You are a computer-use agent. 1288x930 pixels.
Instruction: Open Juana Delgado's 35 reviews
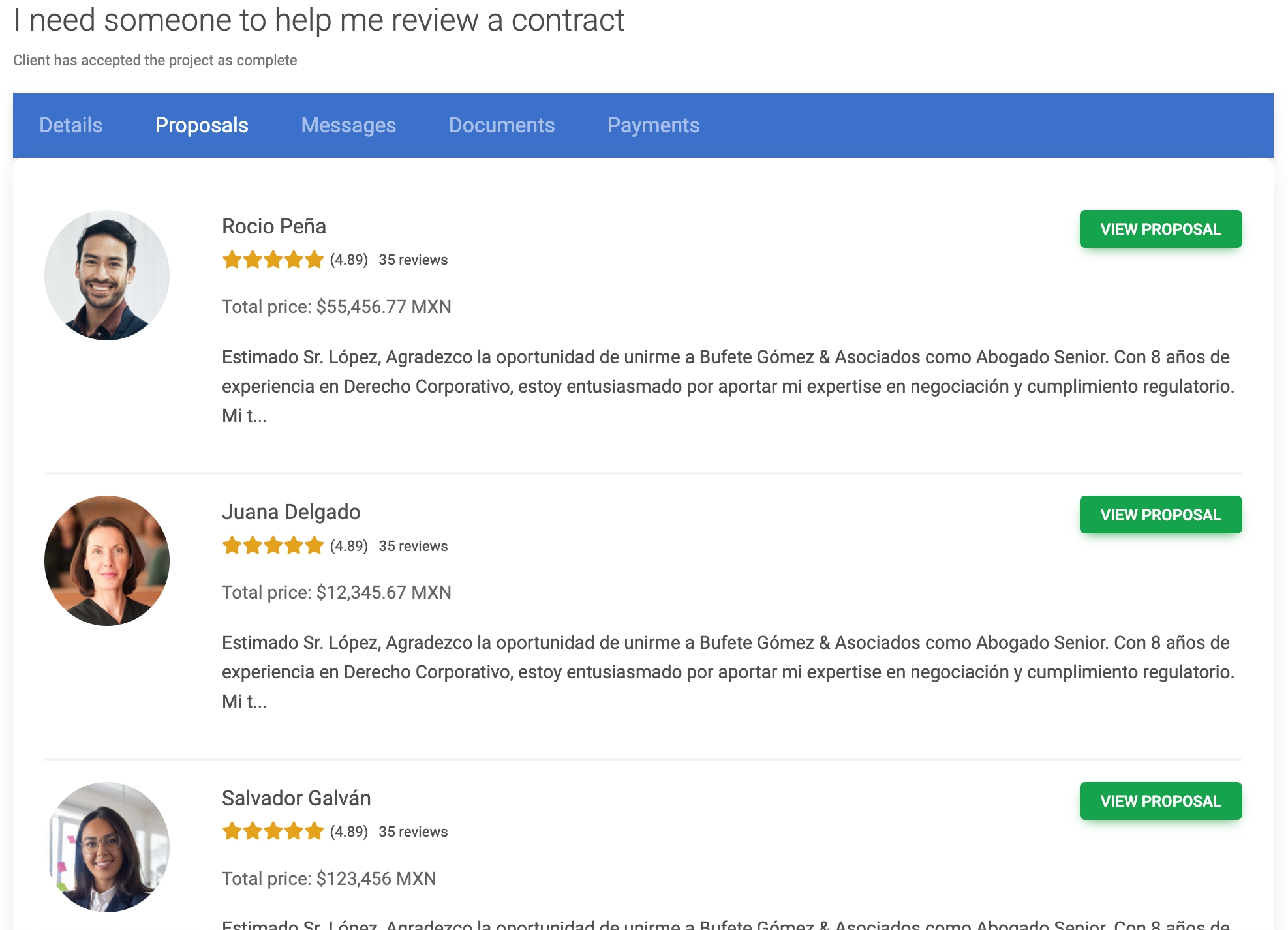(x=413, y=546)
